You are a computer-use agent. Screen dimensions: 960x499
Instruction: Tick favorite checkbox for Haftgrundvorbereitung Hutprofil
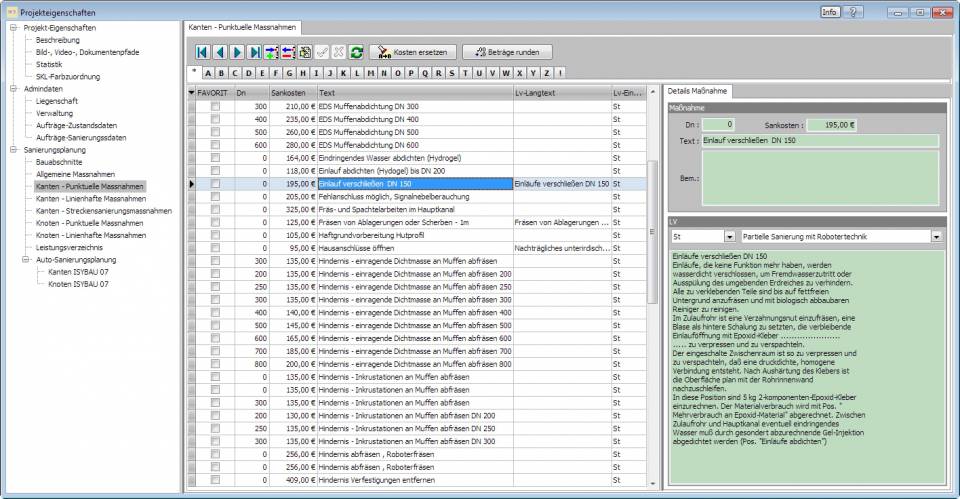[x=215, y=235]
